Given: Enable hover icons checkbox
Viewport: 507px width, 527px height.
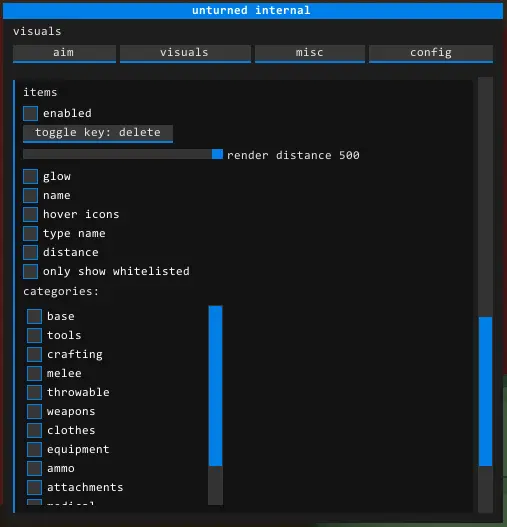Looking at the screenshot, I should tap(30, 214).
